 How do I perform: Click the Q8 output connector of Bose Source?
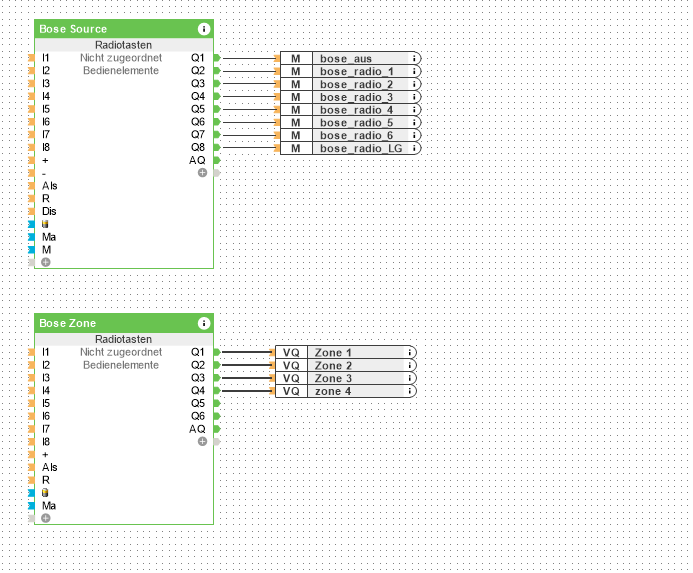click(x=217, y=147)
